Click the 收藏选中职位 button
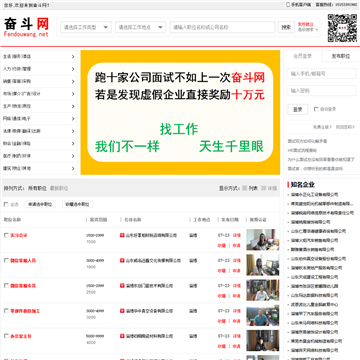The image size is (360, 360). [x=77, y=204]
